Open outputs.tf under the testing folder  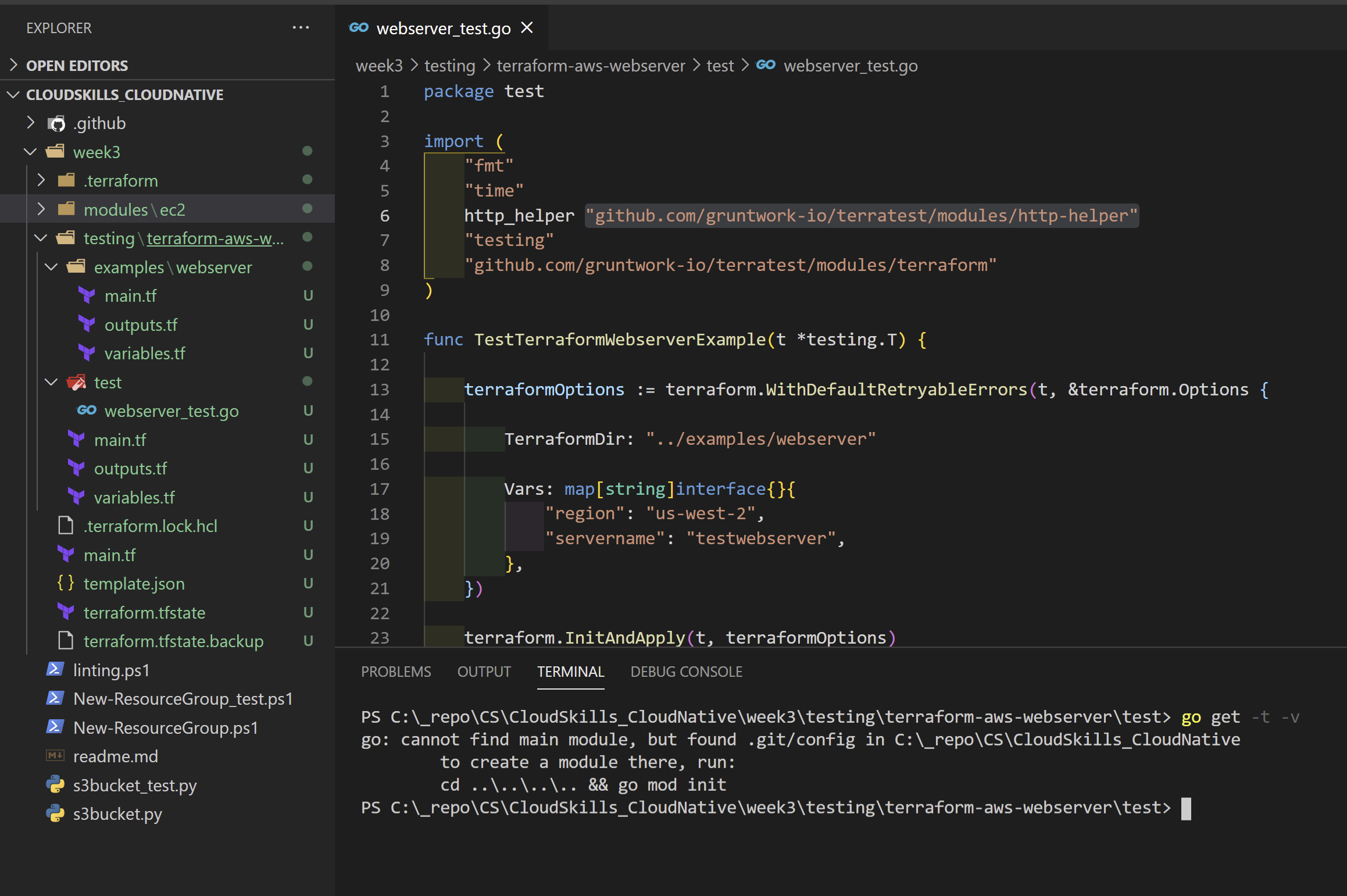tap(130, 468)
